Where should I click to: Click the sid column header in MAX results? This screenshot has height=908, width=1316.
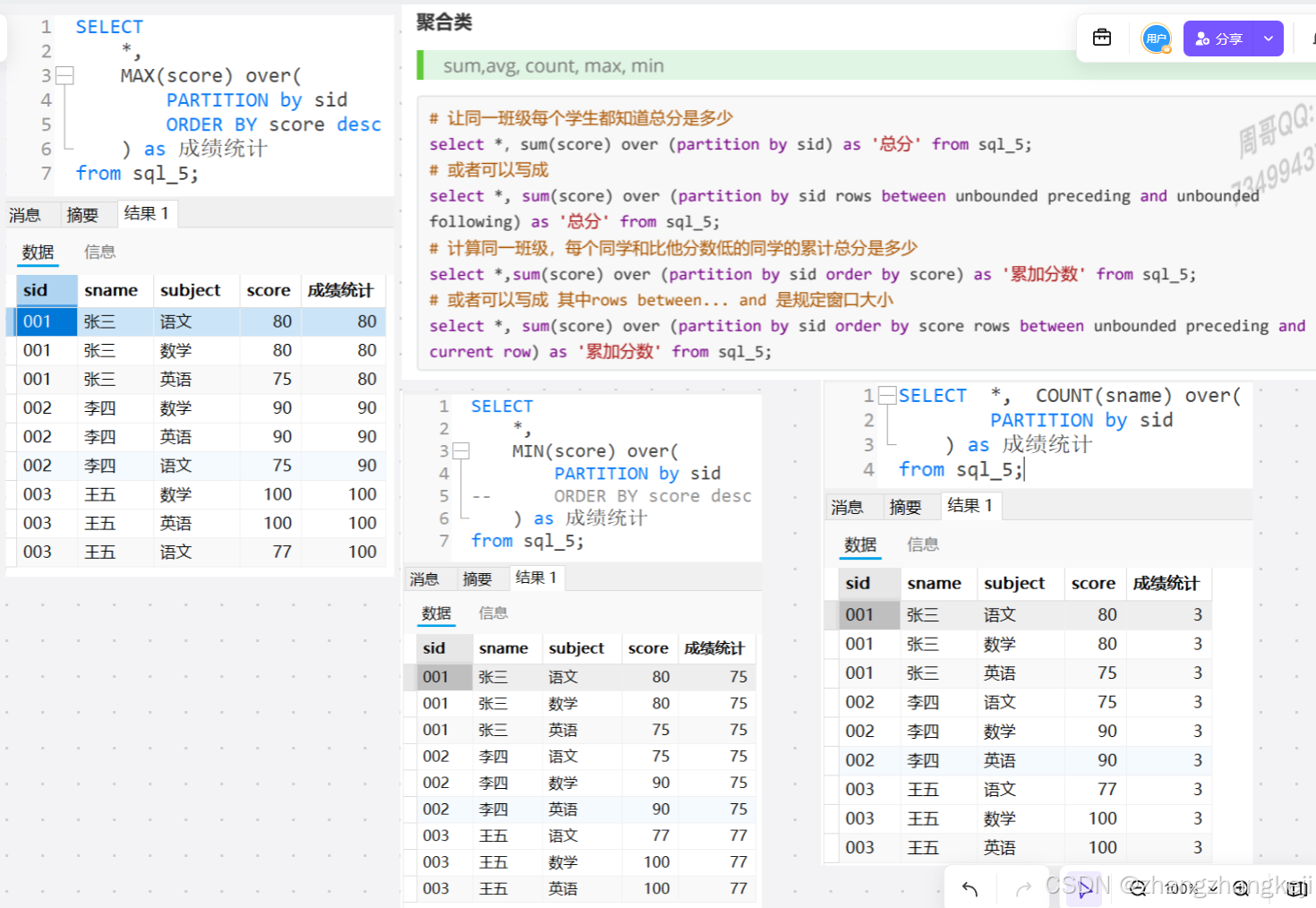pyautogui.click(x=47, y=290)
